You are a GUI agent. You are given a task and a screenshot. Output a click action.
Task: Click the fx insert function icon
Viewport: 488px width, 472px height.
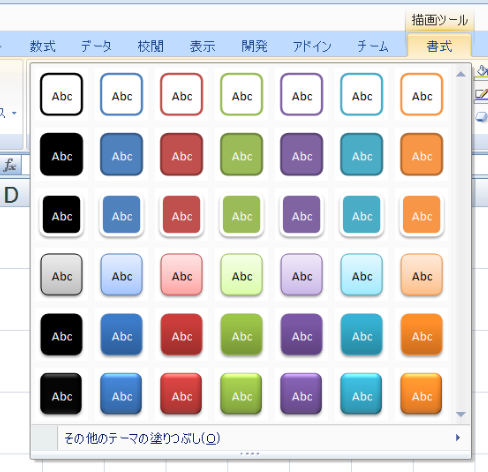tap(10, 165)
